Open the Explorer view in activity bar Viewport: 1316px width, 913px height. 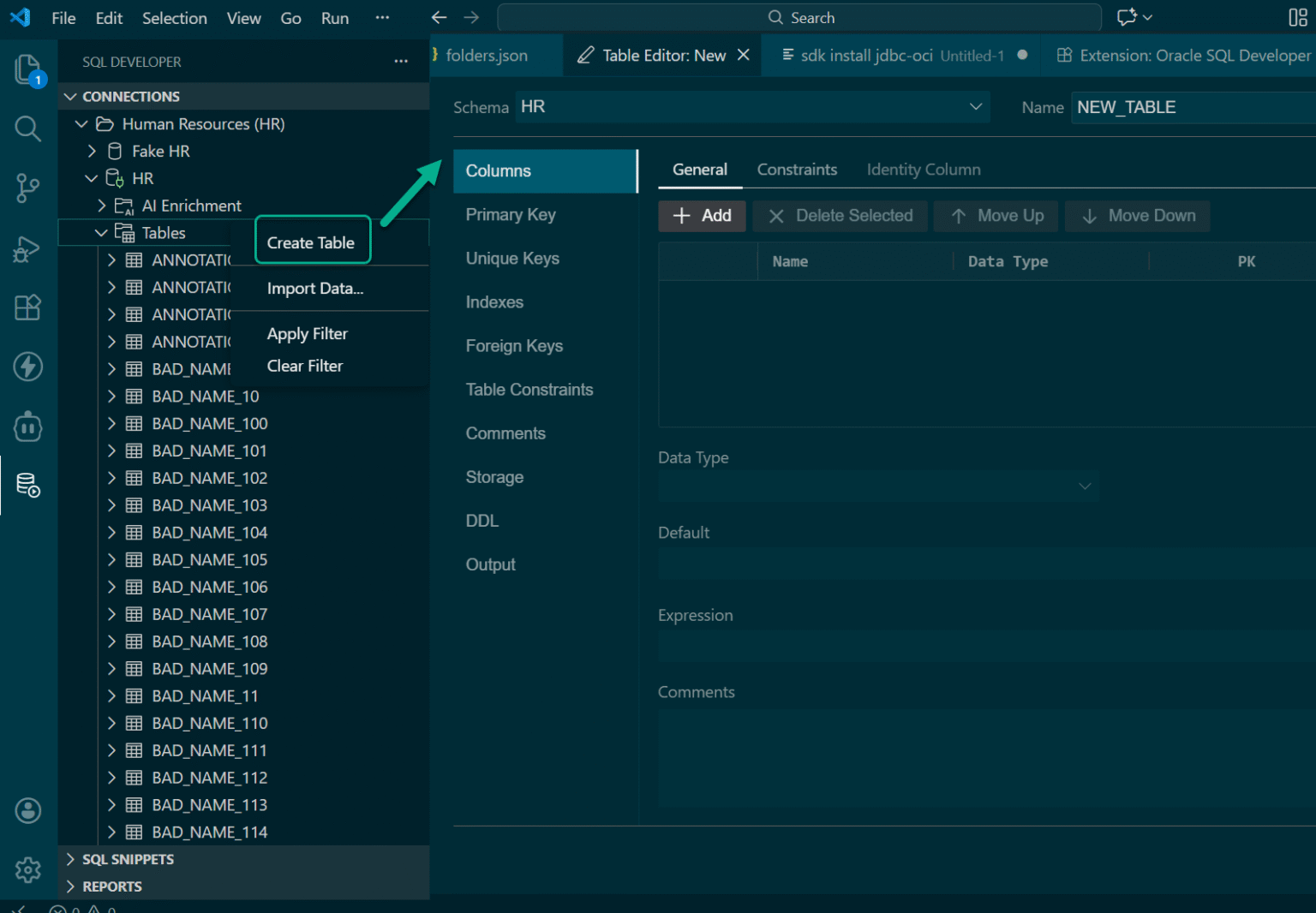click(x=27, y=69)
